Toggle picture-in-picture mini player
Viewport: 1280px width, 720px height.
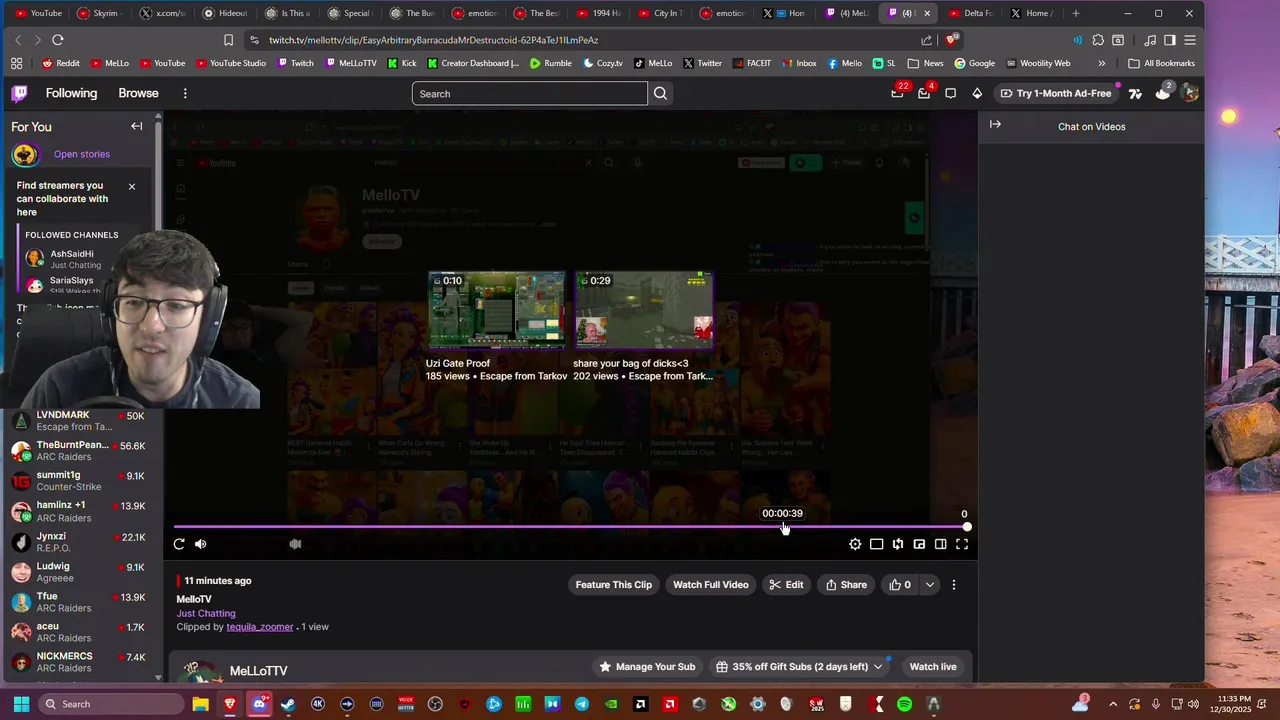pos(919,544)
